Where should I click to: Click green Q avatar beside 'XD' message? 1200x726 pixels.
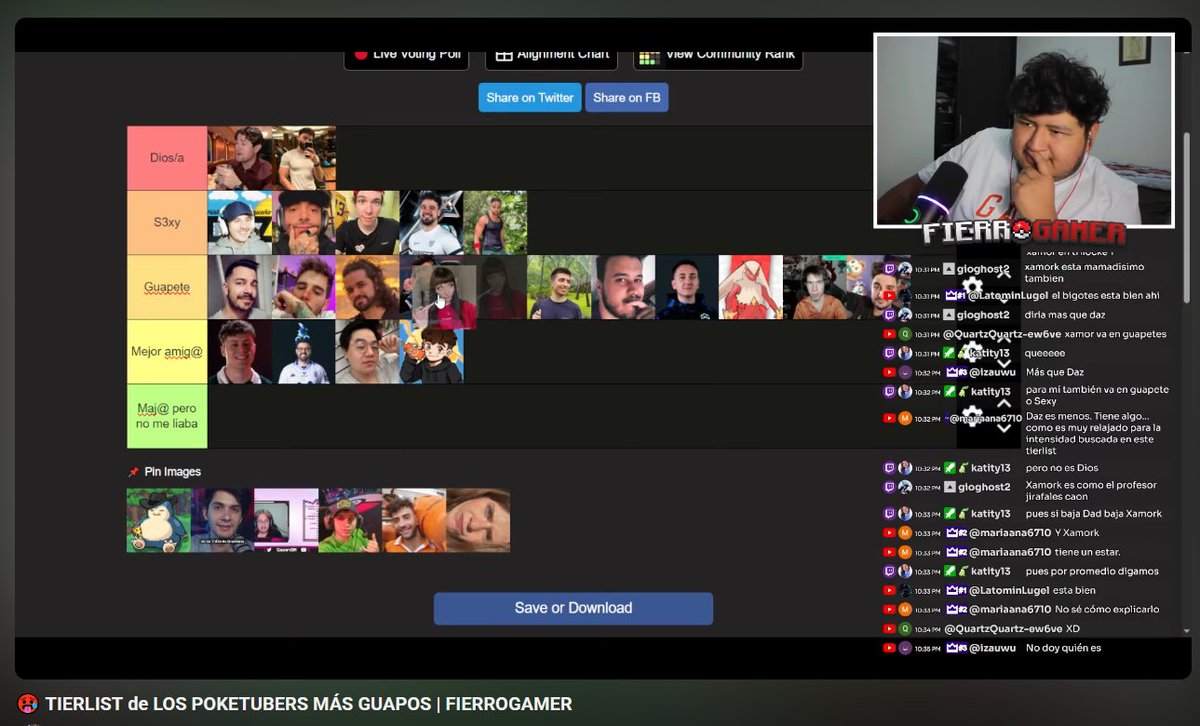(905, 629)
